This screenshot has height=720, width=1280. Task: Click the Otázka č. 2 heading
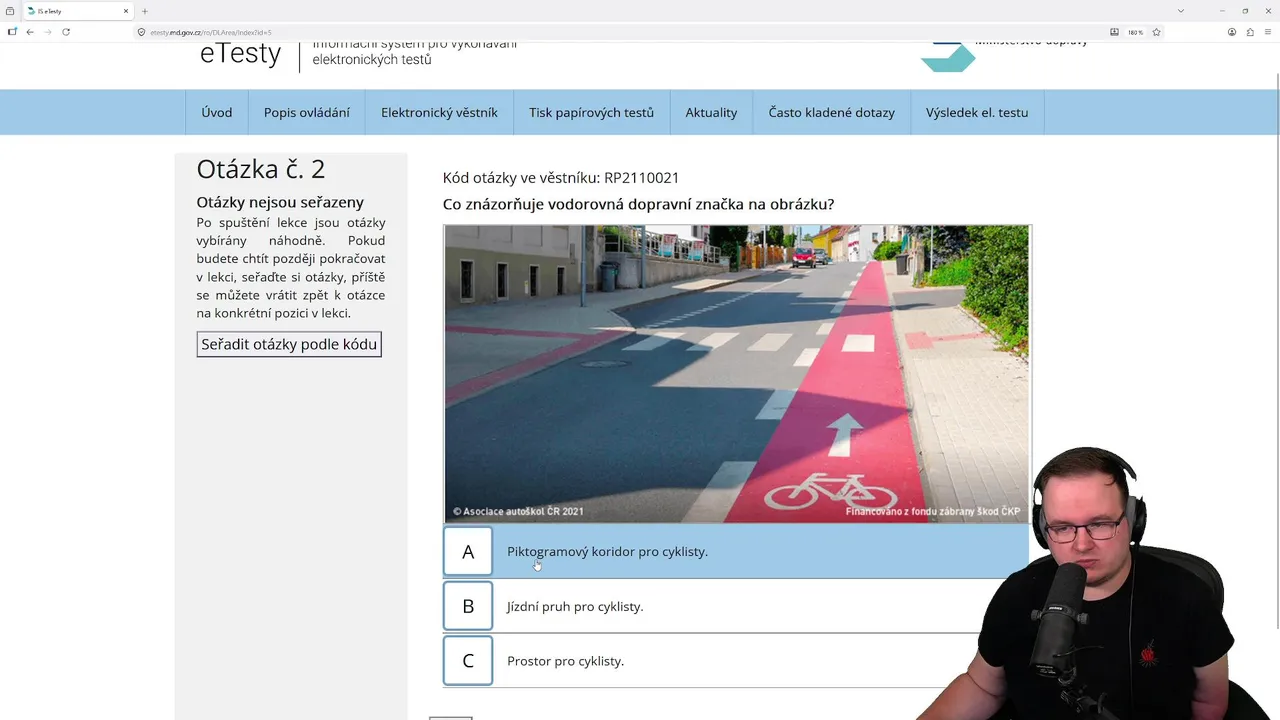pos(260,169)
